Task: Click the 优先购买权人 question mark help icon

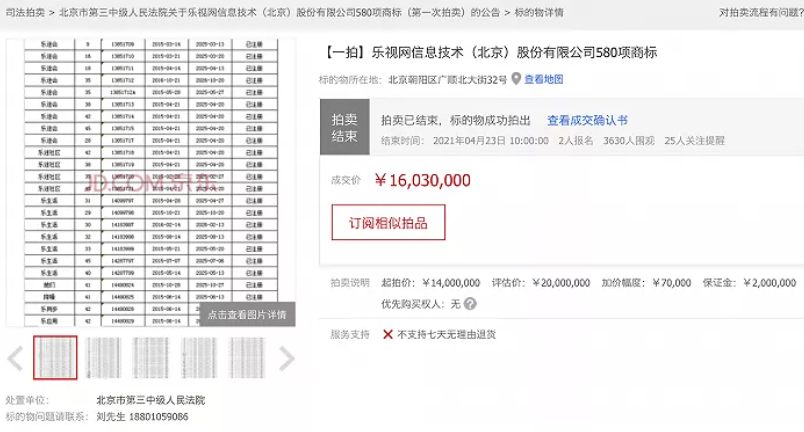Action: [x=470, y=304]
